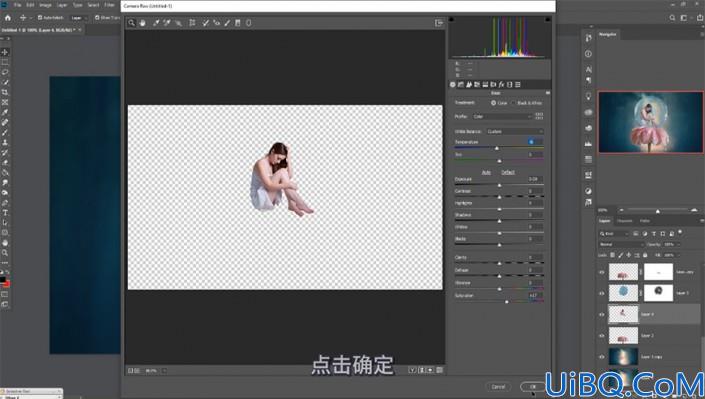Open the layer filter Kind dropdown

615,234
